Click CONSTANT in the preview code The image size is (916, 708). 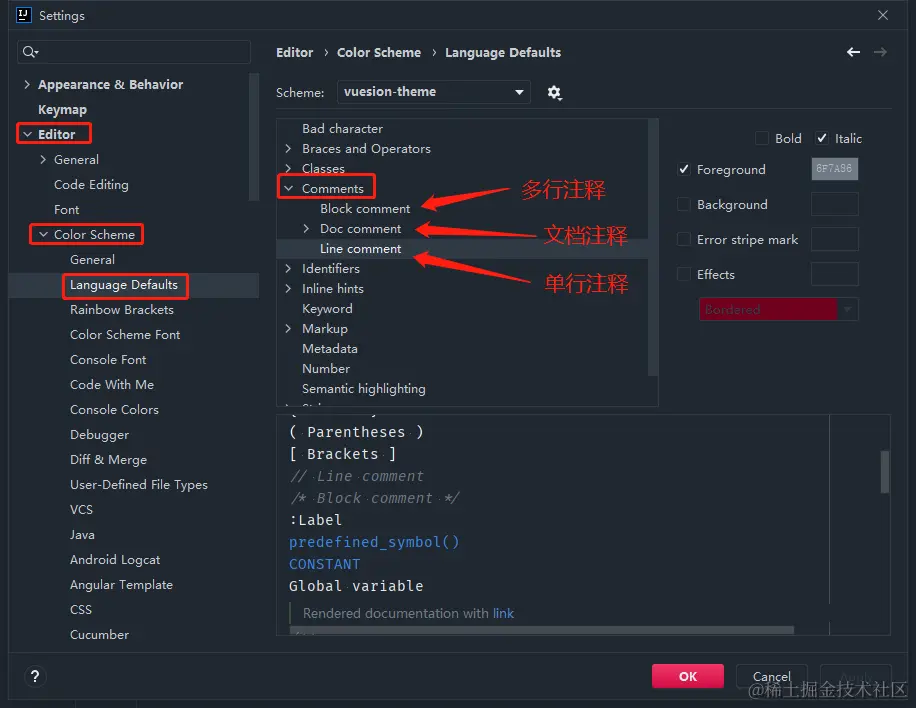[x=324, y=564]
